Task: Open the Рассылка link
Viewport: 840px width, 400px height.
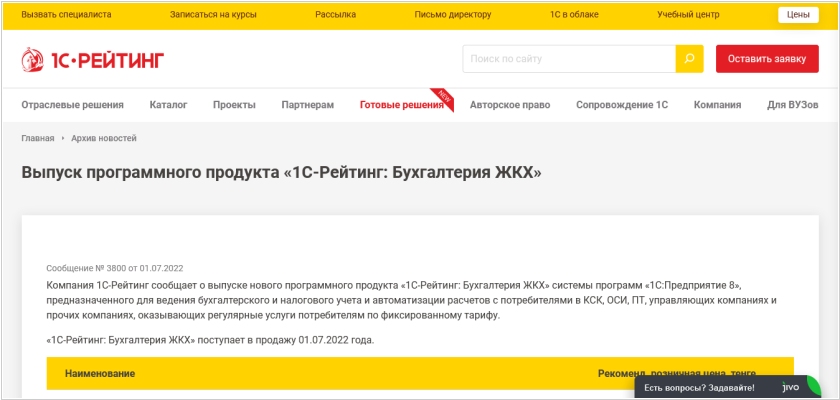Action: (335, 15)
